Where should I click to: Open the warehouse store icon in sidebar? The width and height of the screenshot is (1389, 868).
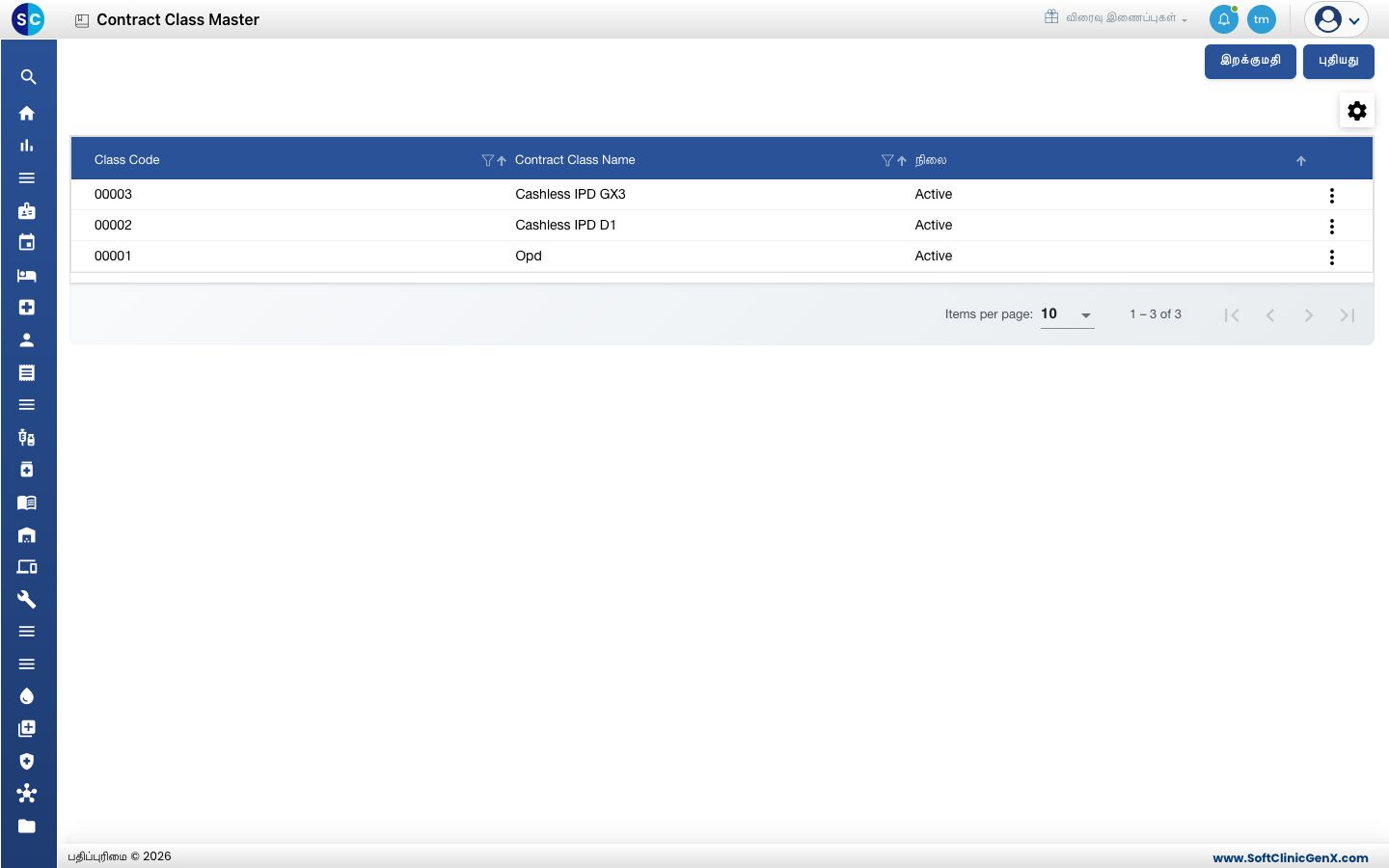tap(27, 534)
